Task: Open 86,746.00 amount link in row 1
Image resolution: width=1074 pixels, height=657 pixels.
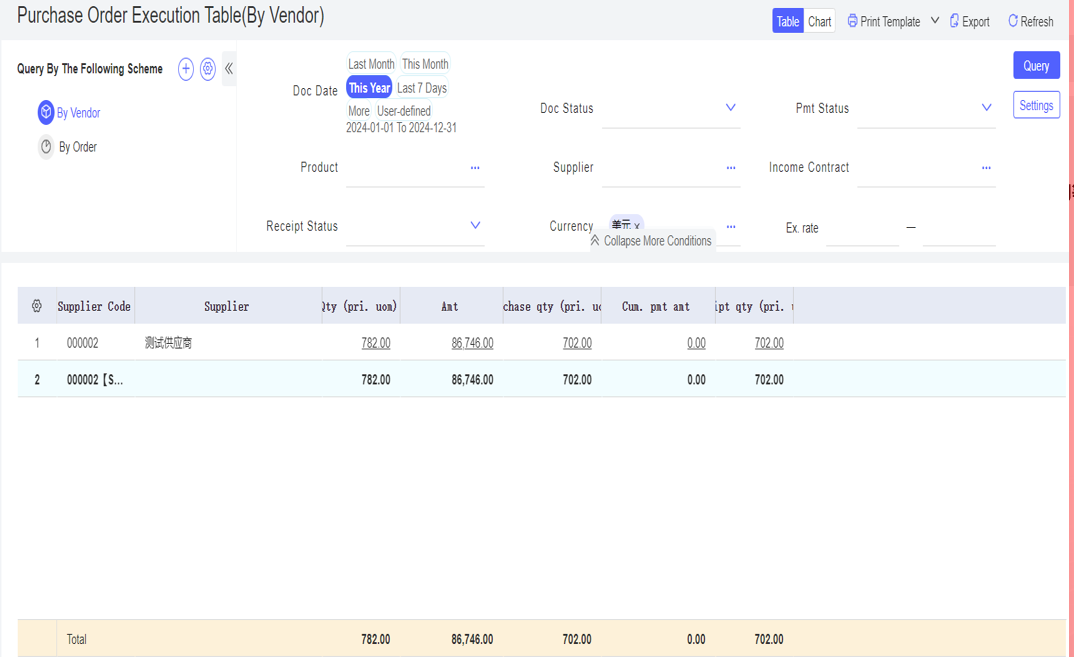Action: 473,343
